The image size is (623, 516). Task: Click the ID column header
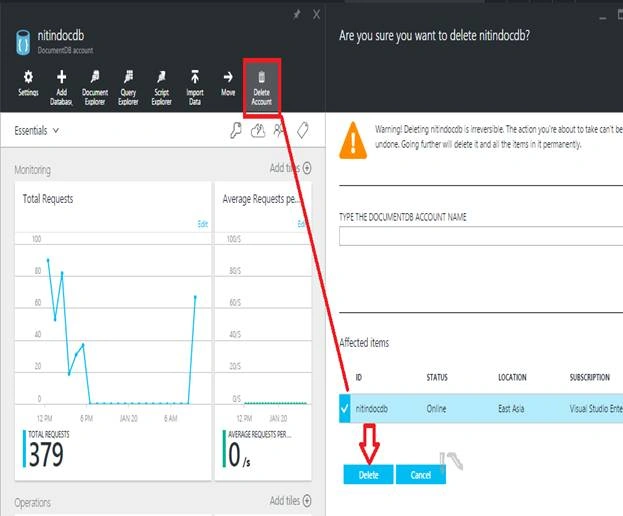point(358,377)
